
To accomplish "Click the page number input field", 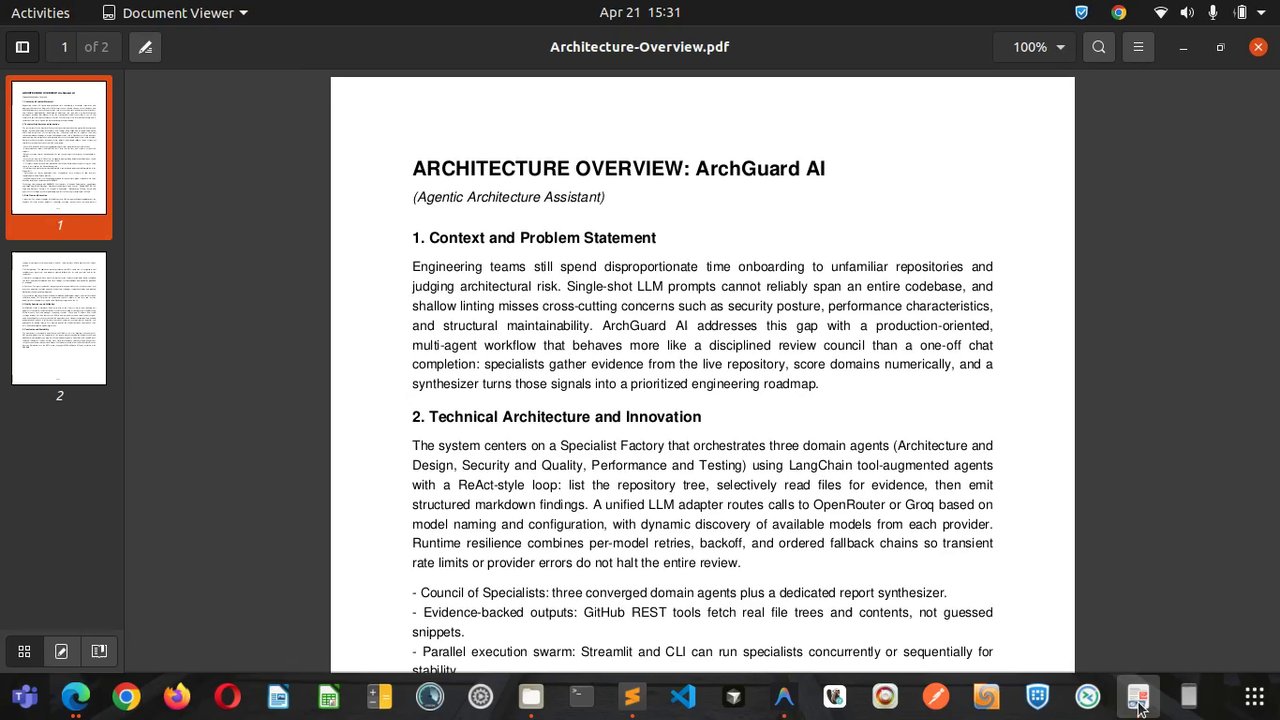I will point(64,47).
